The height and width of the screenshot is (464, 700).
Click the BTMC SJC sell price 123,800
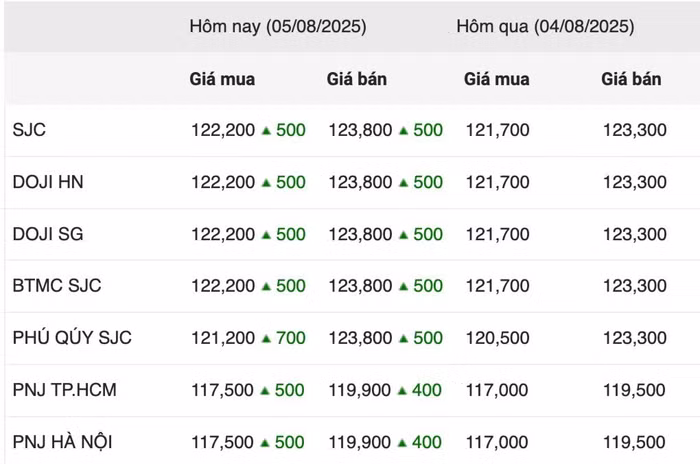click(360, 286)
